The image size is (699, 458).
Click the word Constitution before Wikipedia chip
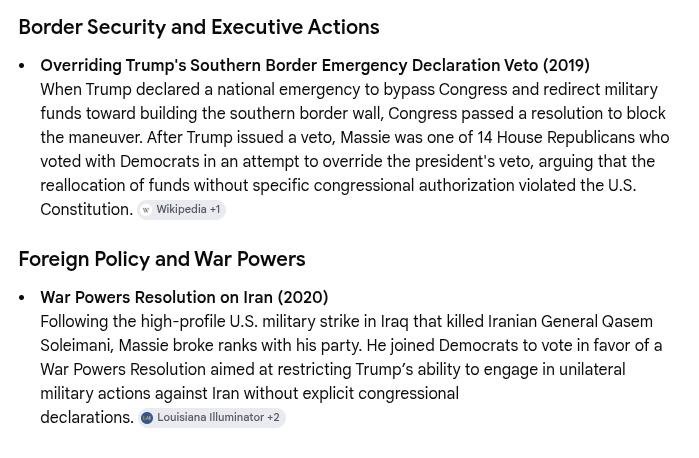point(86,209)
